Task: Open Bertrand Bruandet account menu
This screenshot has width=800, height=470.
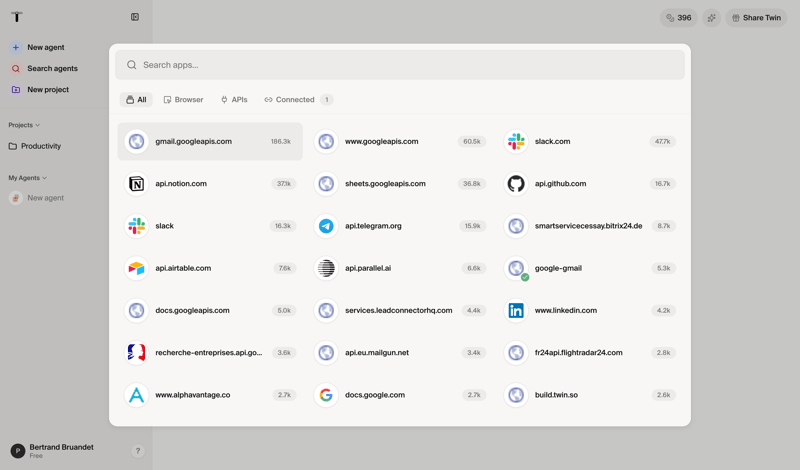Action: pyautogui.click(x=60, y=451)
